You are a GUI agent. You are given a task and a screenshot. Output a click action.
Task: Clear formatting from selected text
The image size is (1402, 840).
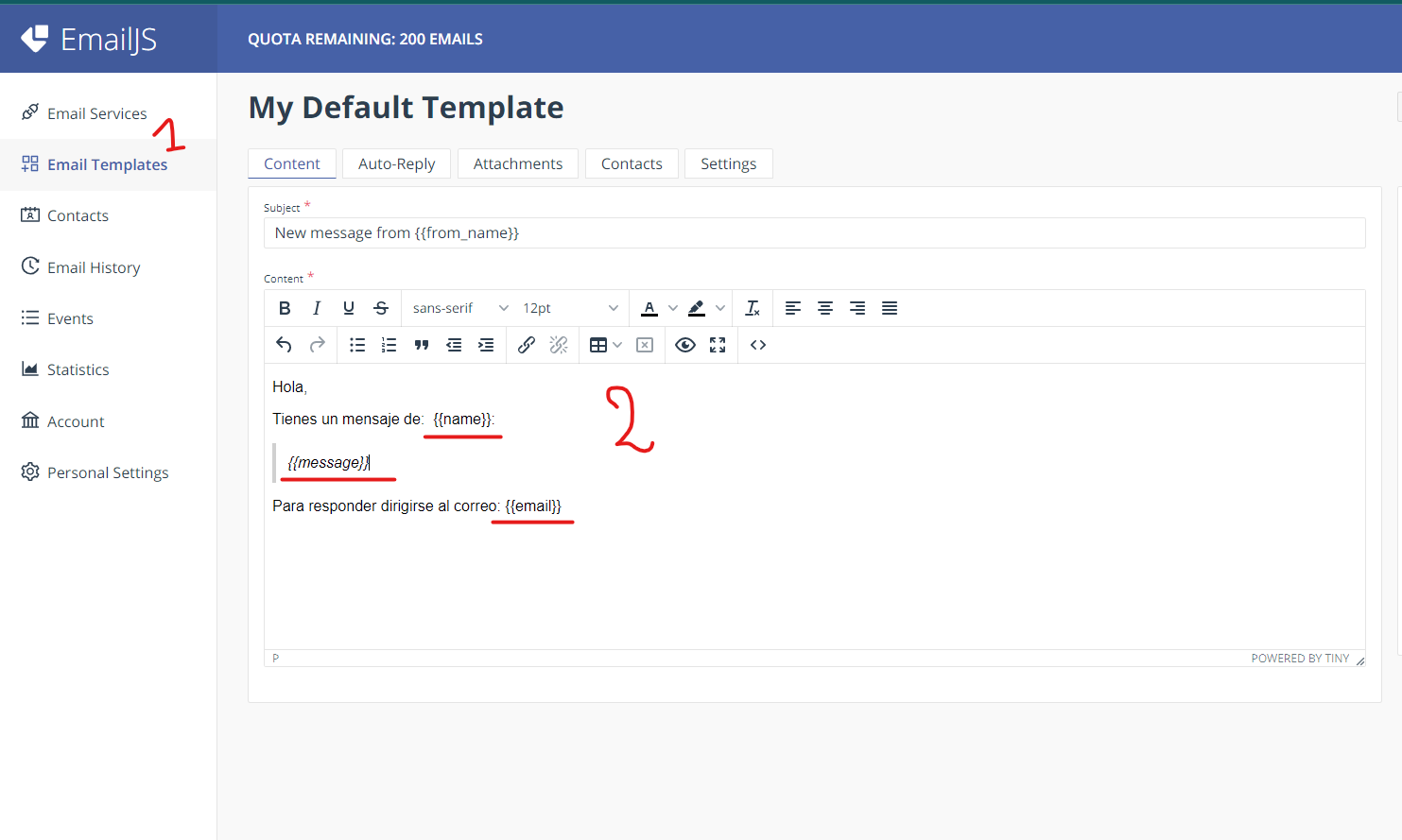point(753,308)
